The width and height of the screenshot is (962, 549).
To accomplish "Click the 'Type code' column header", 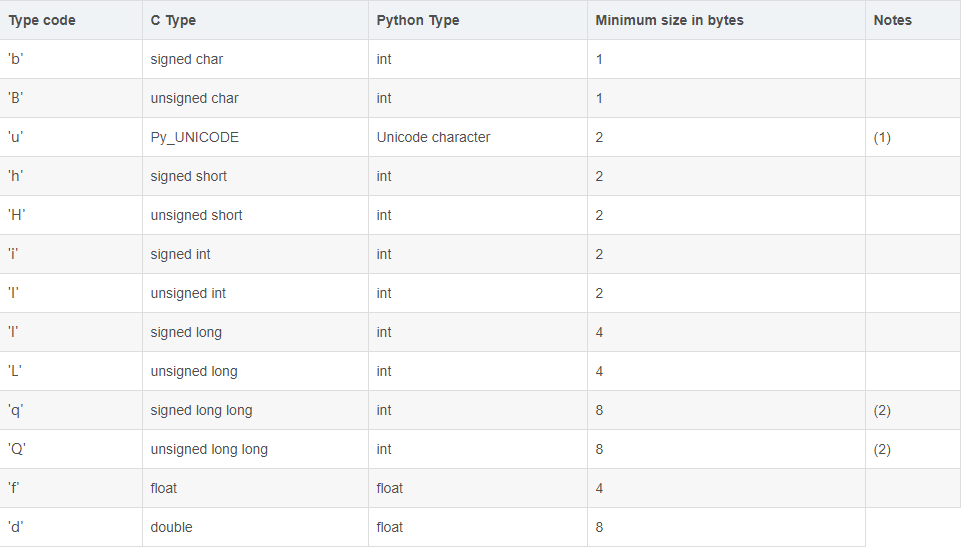I will (x=42, y=20).
